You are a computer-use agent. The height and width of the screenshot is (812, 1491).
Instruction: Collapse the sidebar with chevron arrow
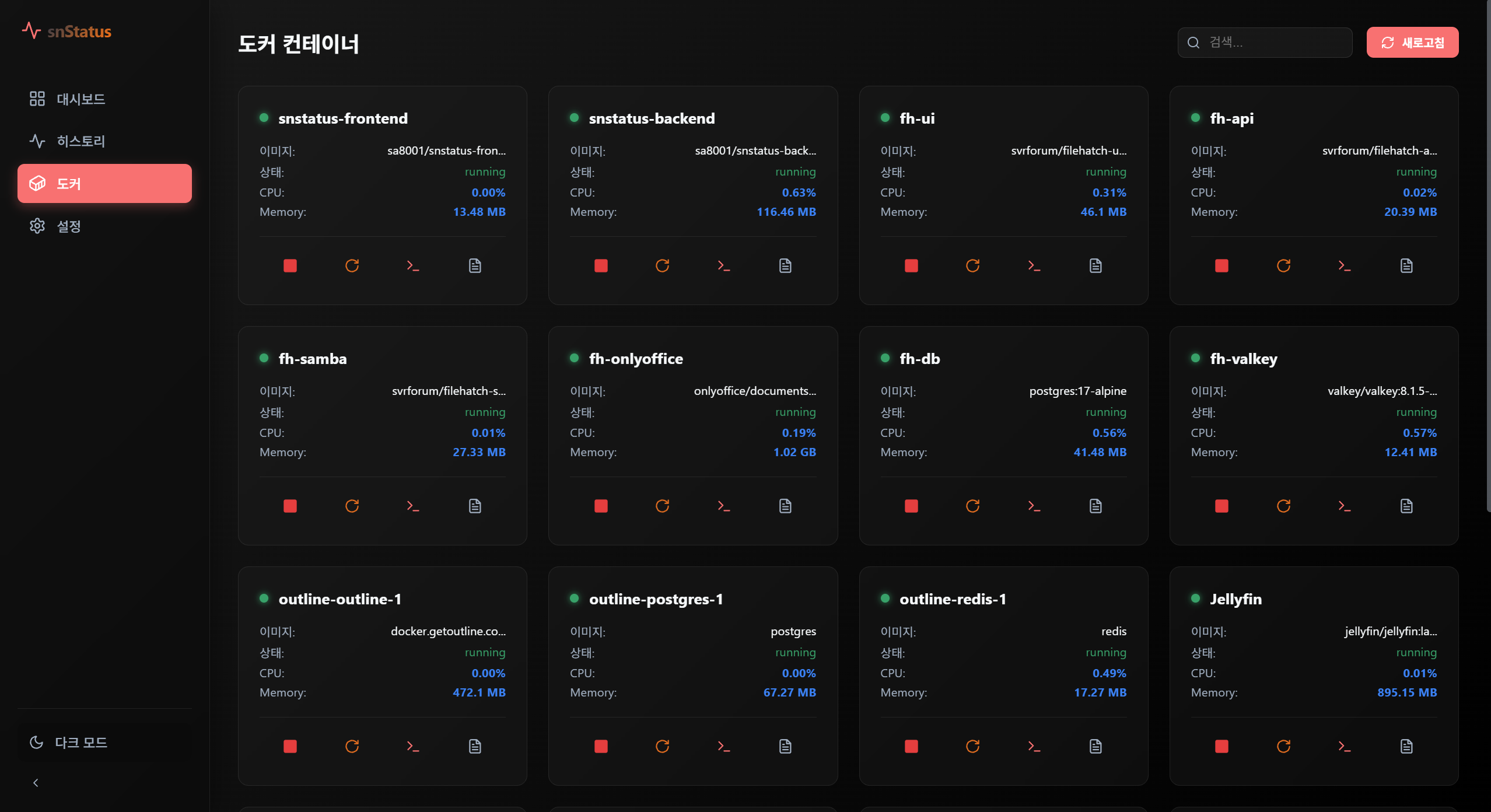[36, 783]
